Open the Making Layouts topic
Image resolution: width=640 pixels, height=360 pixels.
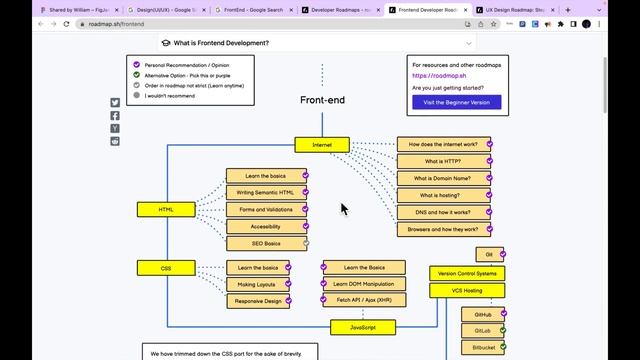pyautogui.click(x=258, y=284)
